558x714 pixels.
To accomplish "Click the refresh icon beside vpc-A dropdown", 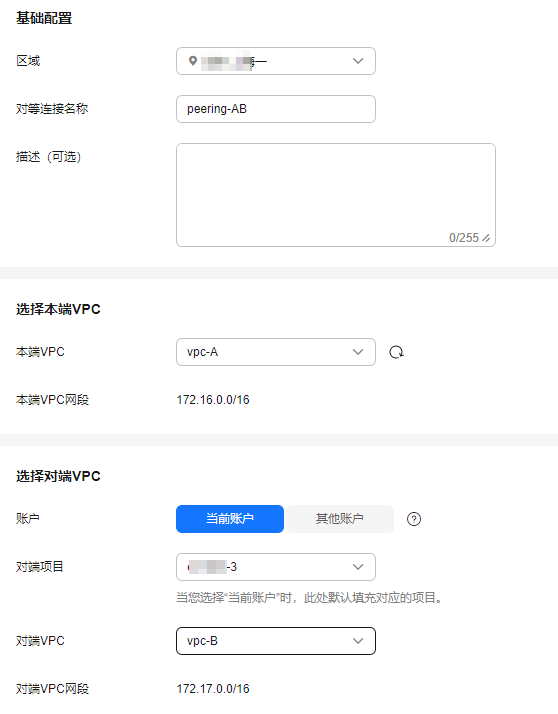I will [x=396, y=352].
